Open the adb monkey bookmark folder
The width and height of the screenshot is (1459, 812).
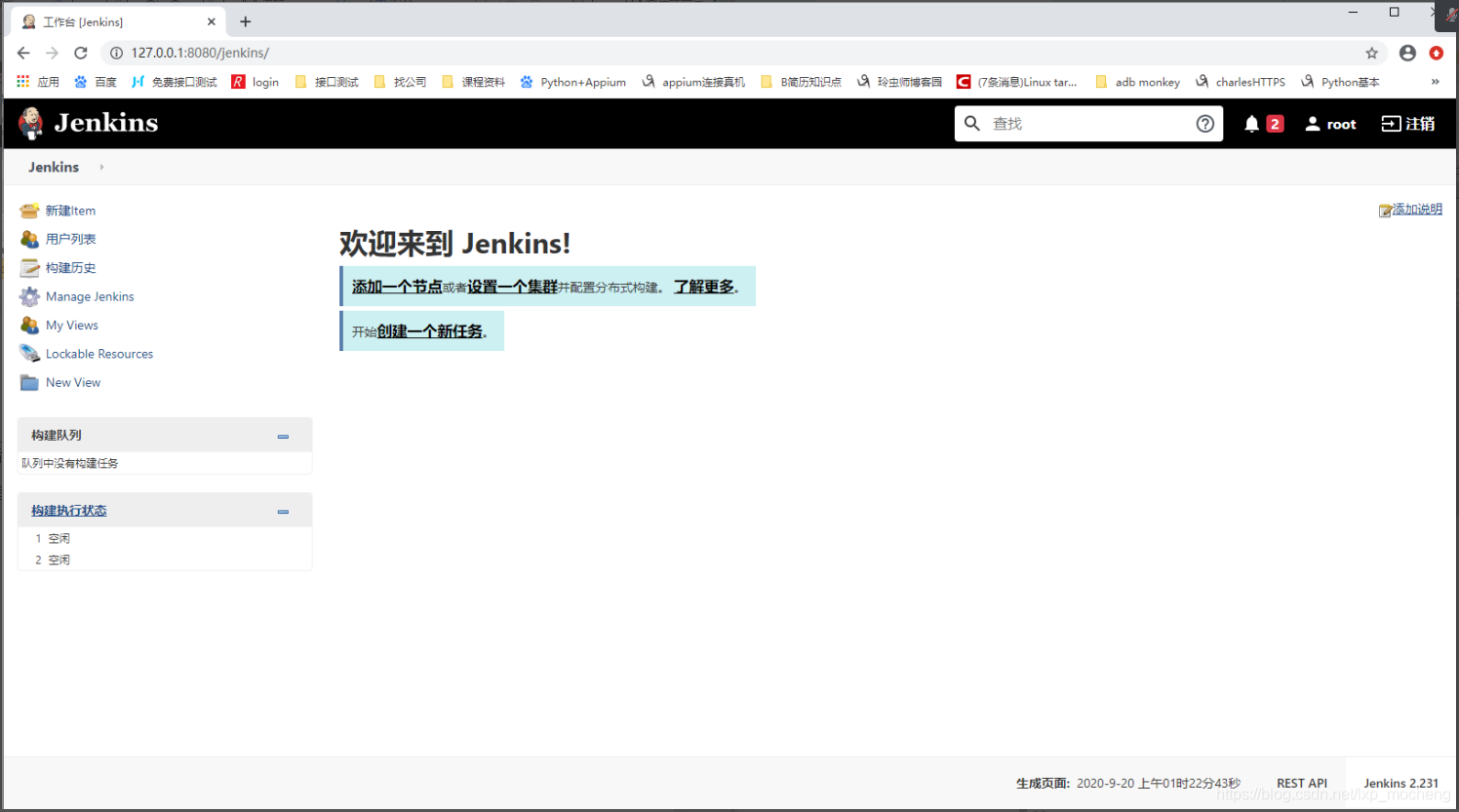coord(1138,82)
